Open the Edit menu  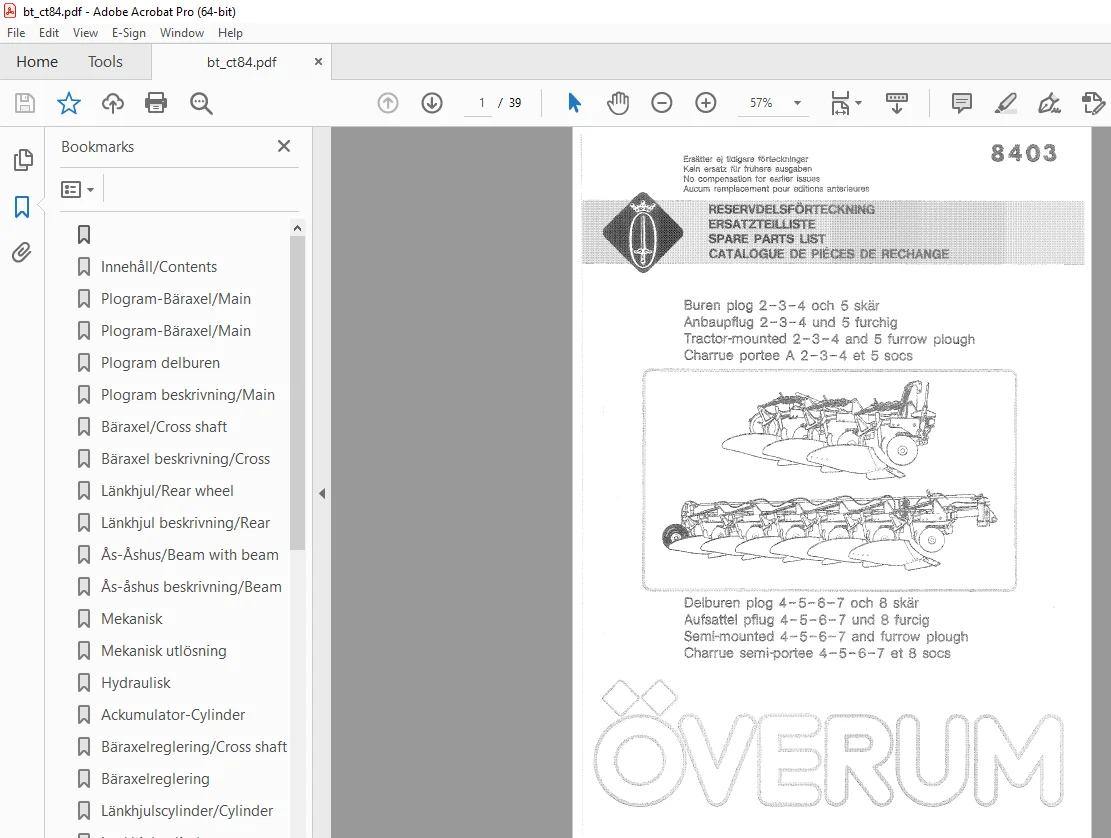(49, 33)
